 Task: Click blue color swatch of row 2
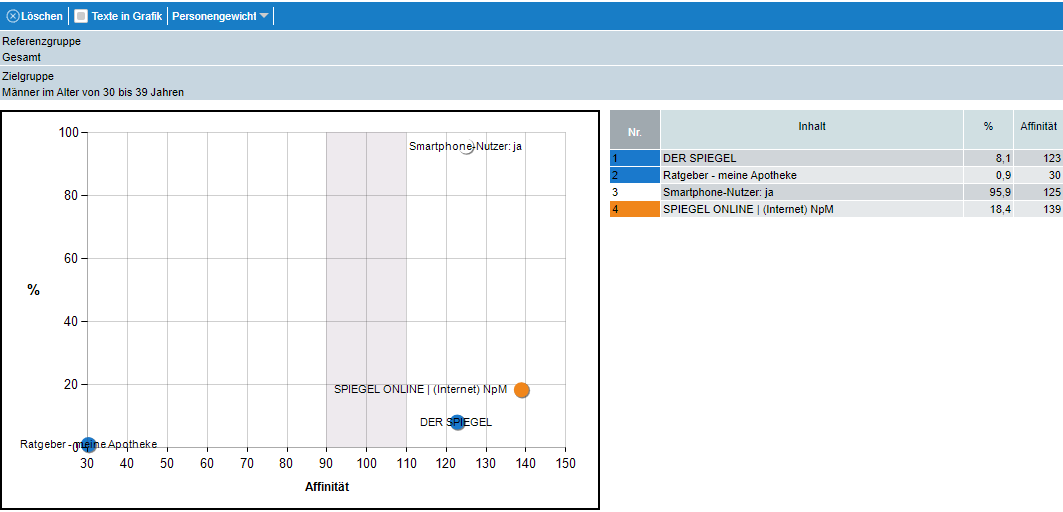click(x=634, y=175)
